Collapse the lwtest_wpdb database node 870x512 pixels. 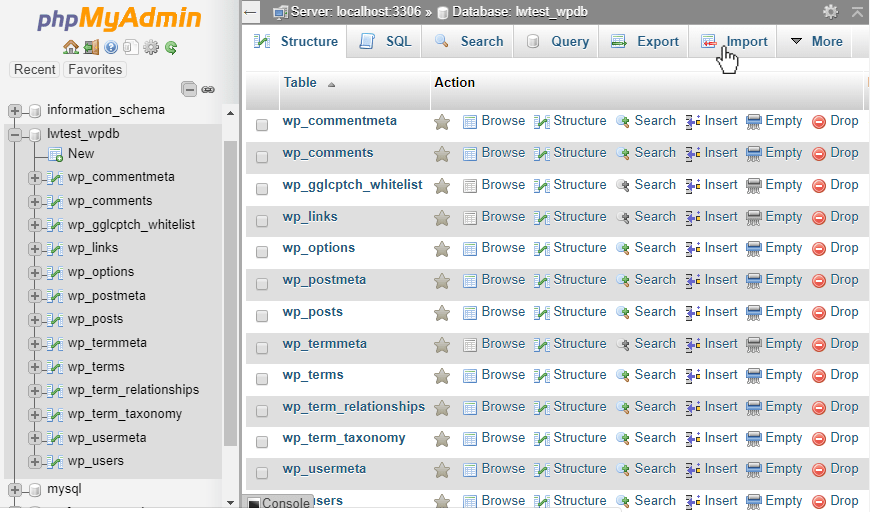click(15, 134)
